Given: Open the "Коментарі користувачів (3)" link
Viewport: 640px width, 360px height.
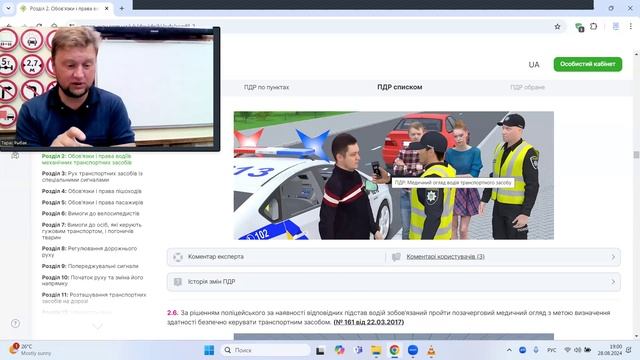Looking at the screenshot, I should pyautogui.click(x=445, y=257).
